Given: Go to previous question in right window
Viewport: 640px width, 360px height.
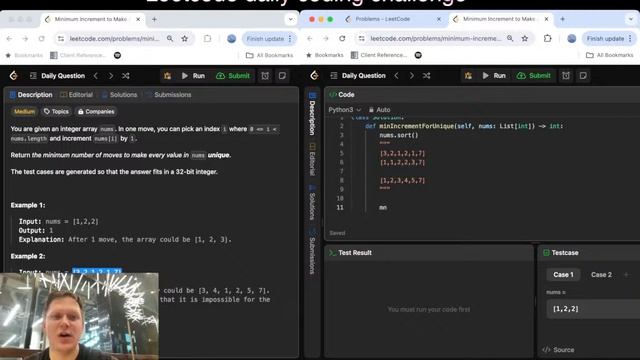Looking at the screenshot, I should tap(396, 76).
